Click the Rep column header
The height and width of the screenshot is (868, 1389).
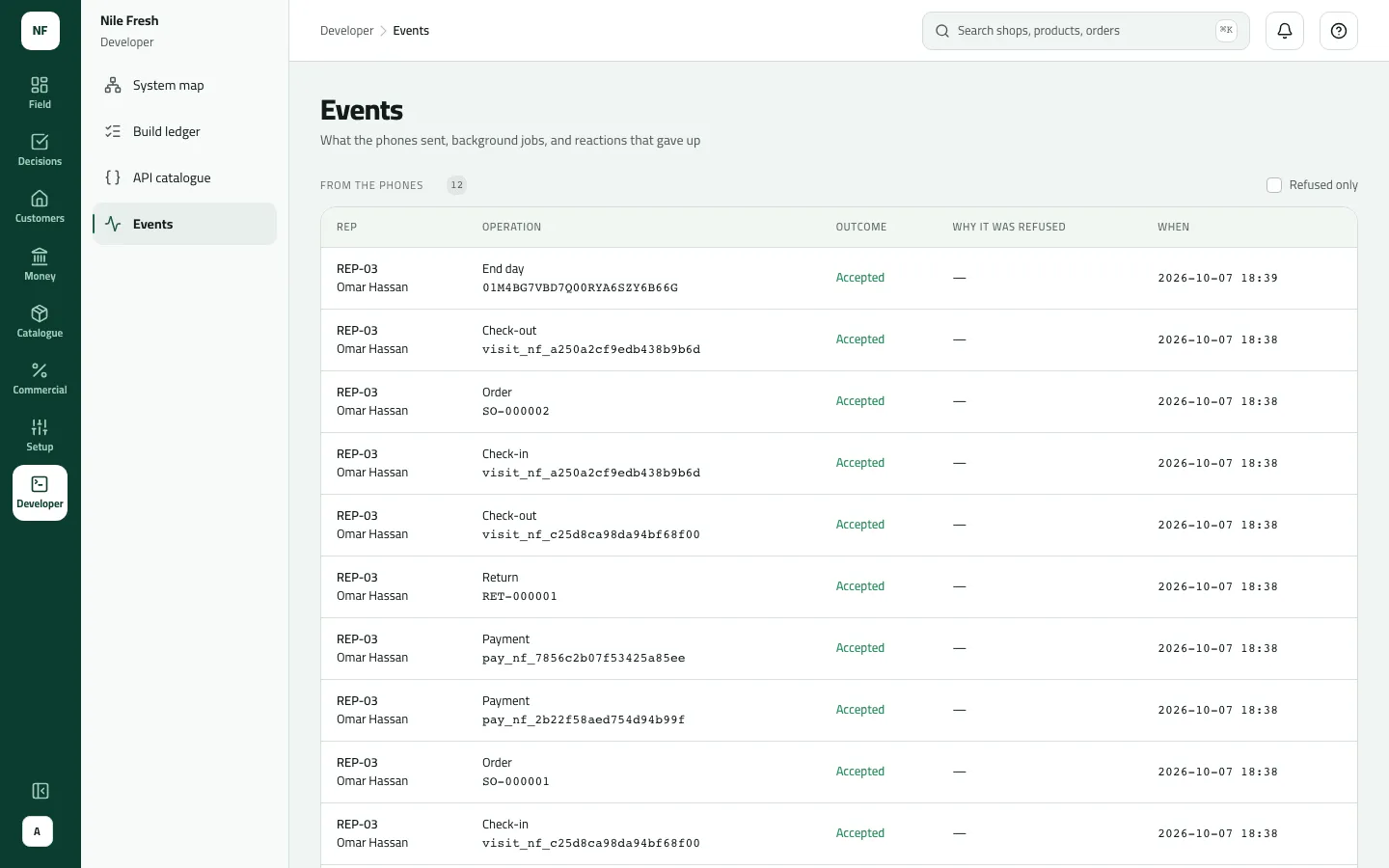click(x=346, y=228)
